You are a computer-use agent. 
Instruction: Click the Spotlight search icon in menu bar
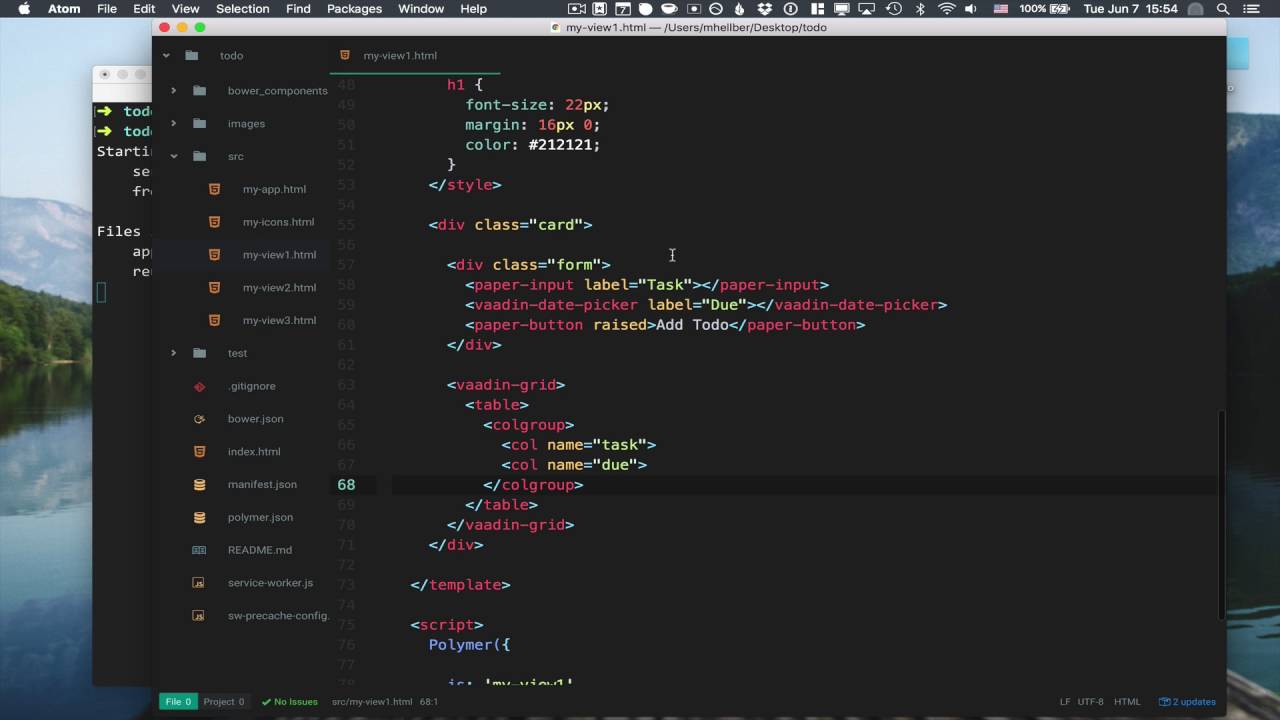pyautogui.click(x=1222, y=9)
